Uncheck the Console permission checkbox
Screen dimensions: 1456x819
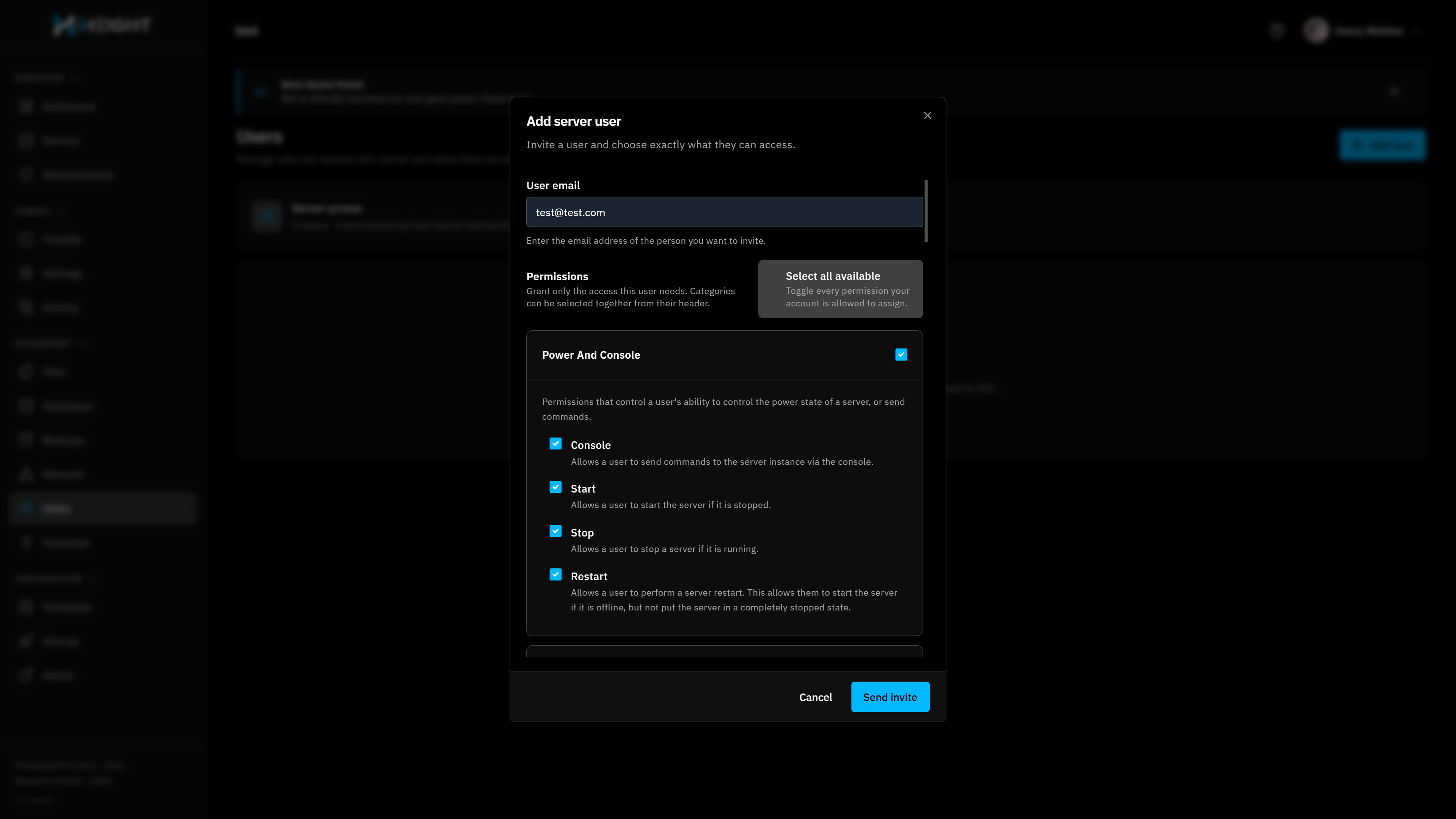coord(555,444)
